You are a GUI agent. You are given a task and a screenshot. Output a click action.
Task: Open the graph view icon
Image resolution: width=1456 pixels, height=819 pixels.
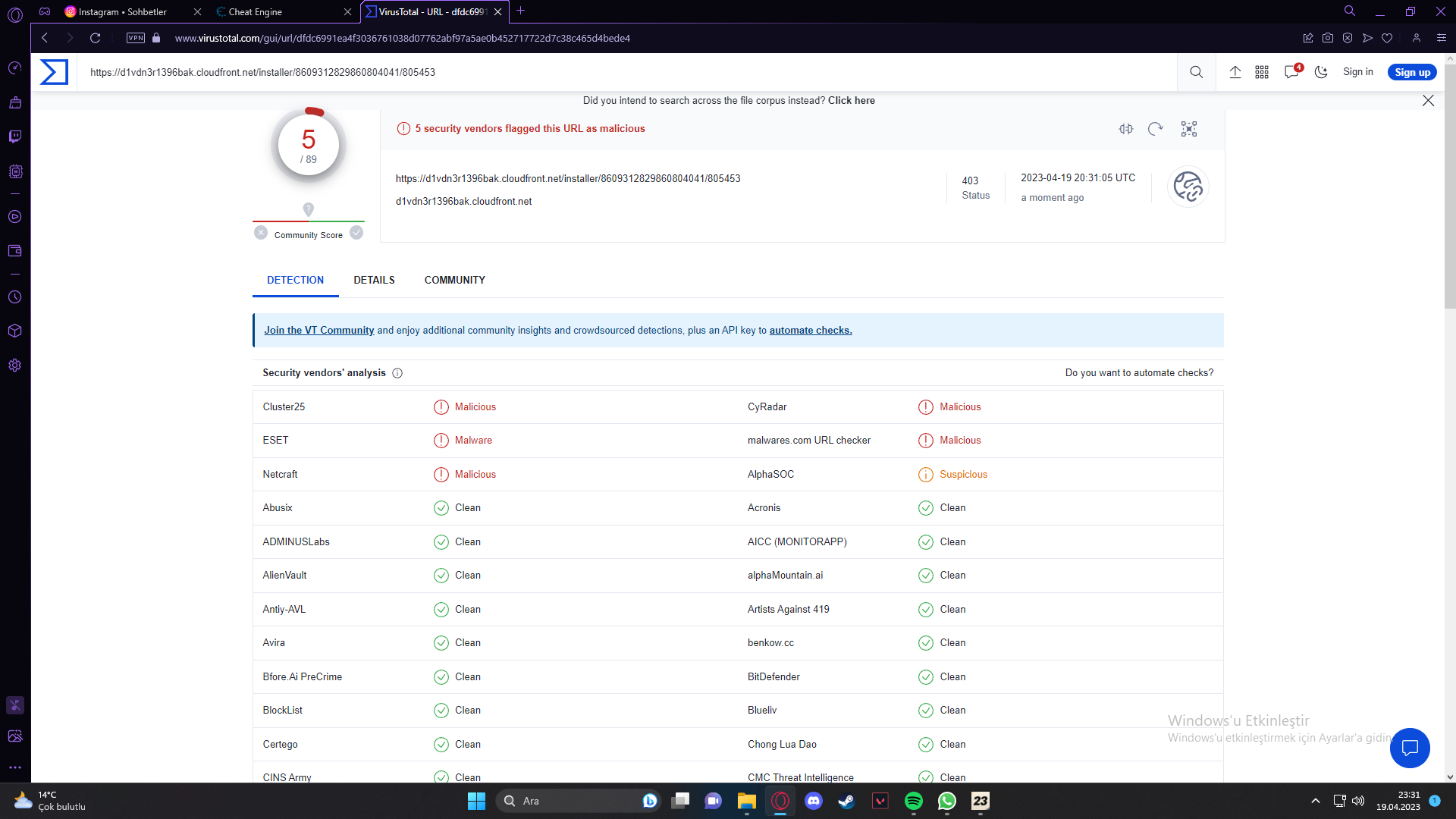[x=1188, y=129]
